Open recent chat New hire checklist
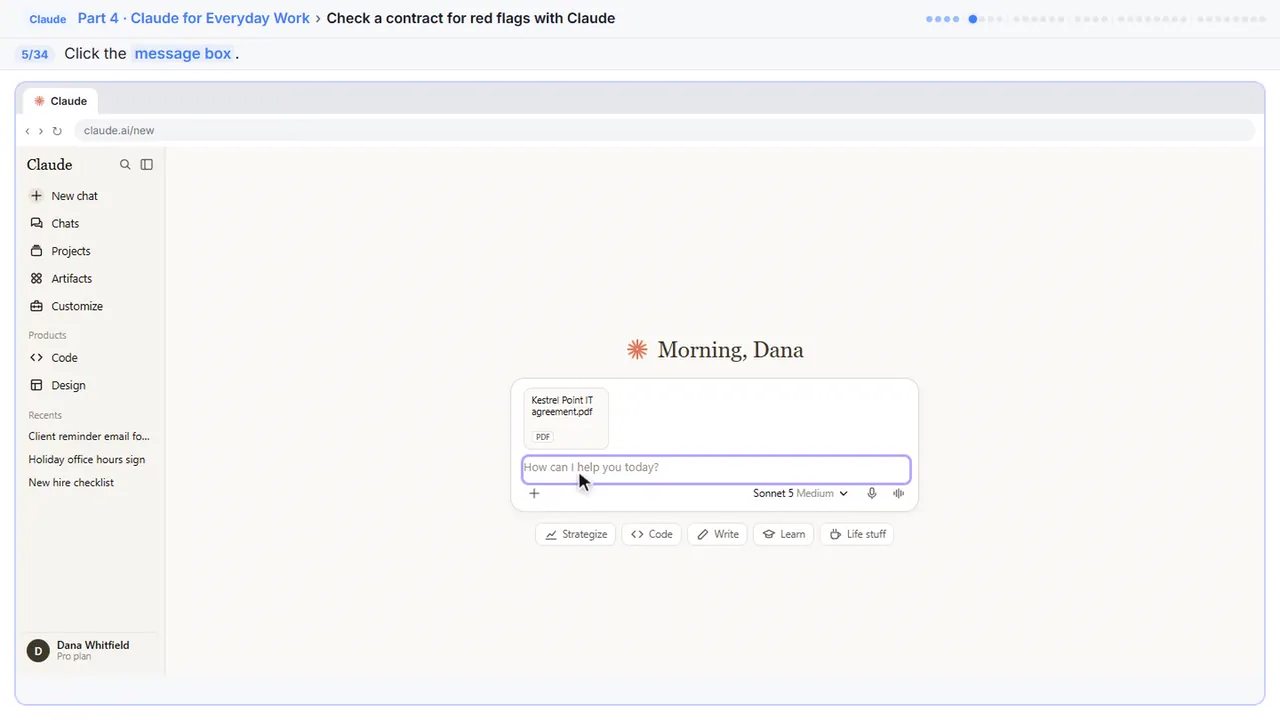The width and height of the screenshot is (1280, 720). (71, 482)
